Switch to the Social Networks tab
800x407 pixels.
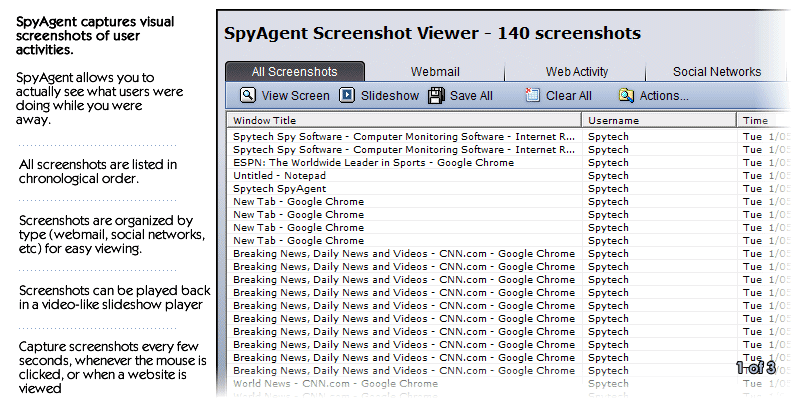(x=717, y=71)
